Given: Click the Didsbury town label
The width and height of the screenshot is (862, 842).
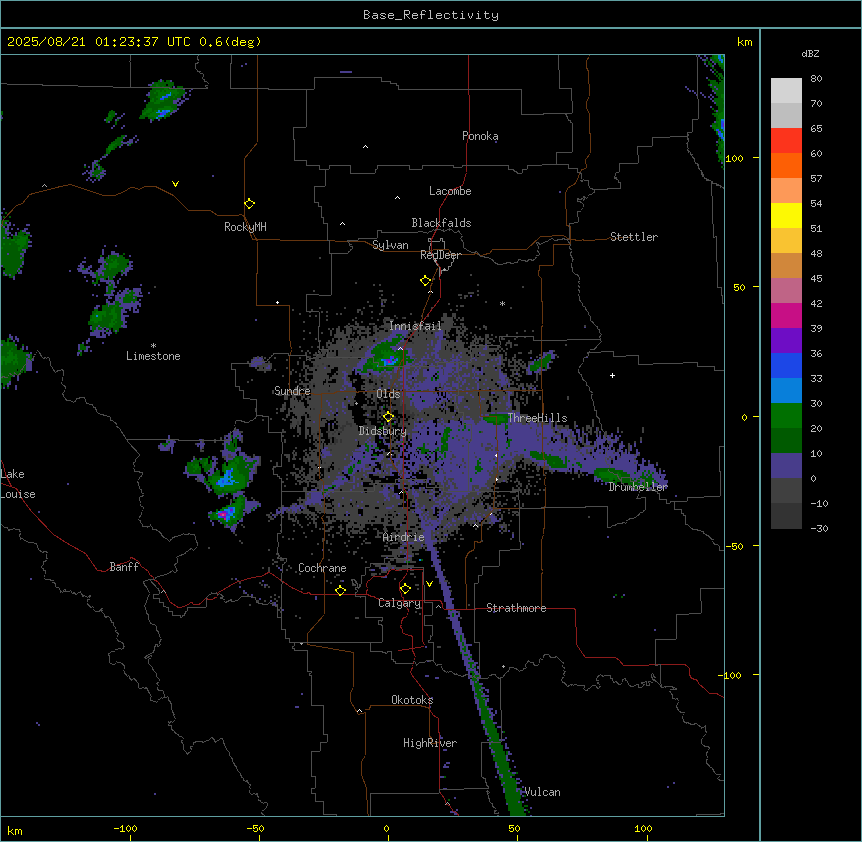Looking at the screenshot, I should 382,431.
